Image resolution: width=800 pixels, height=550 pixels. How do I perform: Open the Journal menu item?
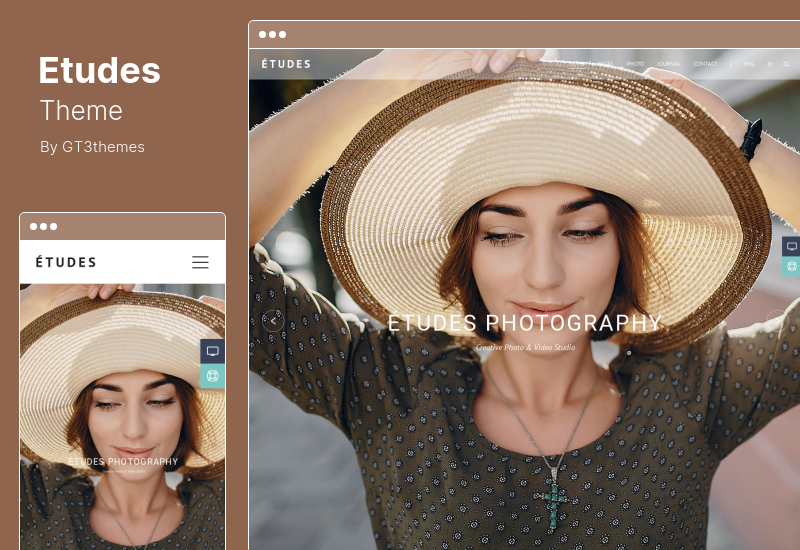(x=668, y=64)
